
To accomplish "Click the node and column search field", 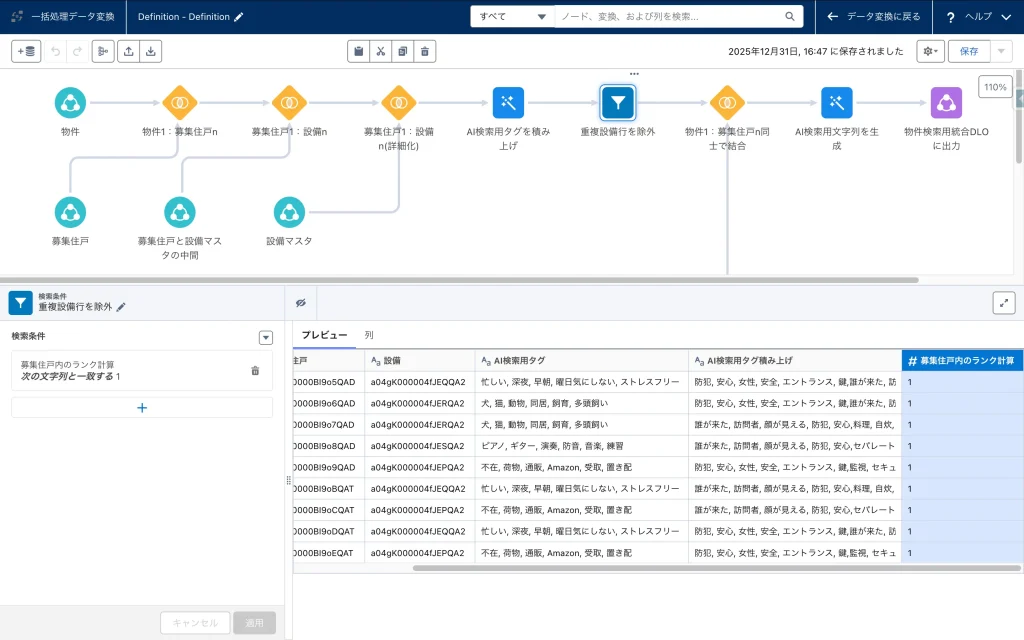I will coord(670,17).
